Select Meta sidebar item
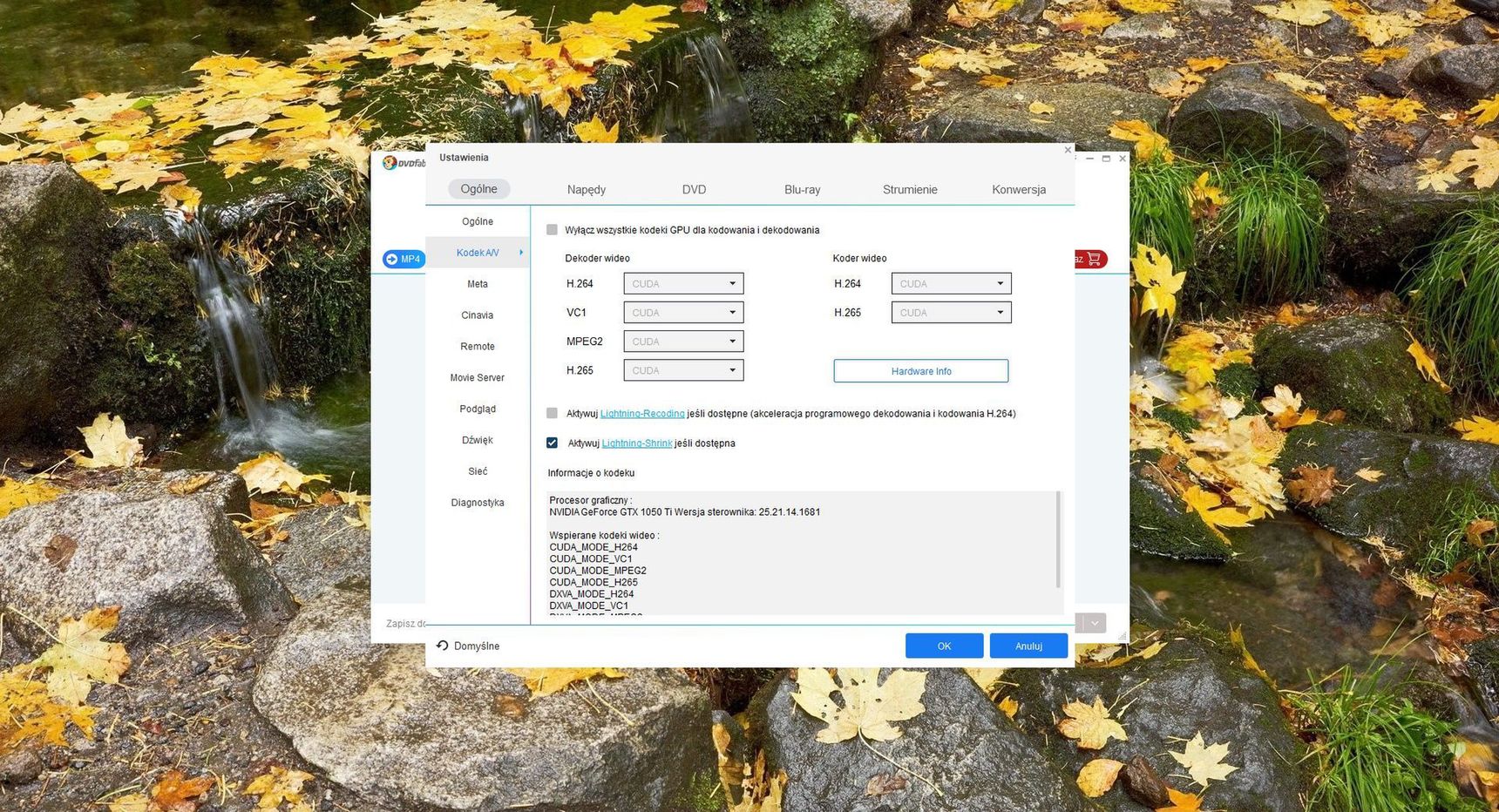 [478, 284]
